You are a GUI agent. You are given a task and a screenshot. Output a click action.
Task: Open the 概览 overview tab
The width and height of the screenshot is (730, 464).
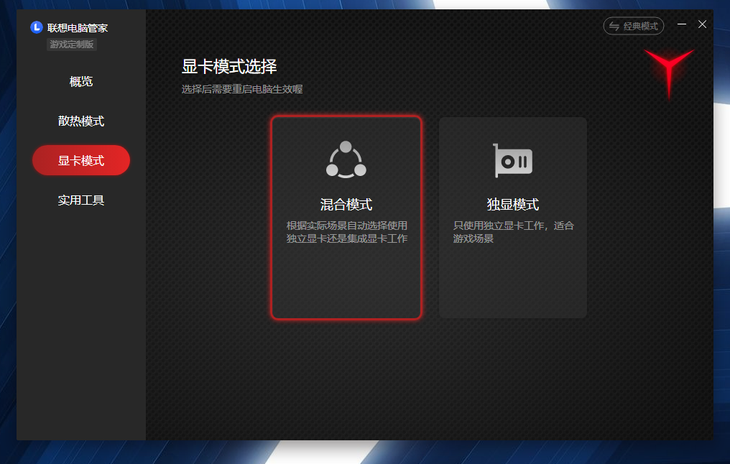(x=81, y=81)
